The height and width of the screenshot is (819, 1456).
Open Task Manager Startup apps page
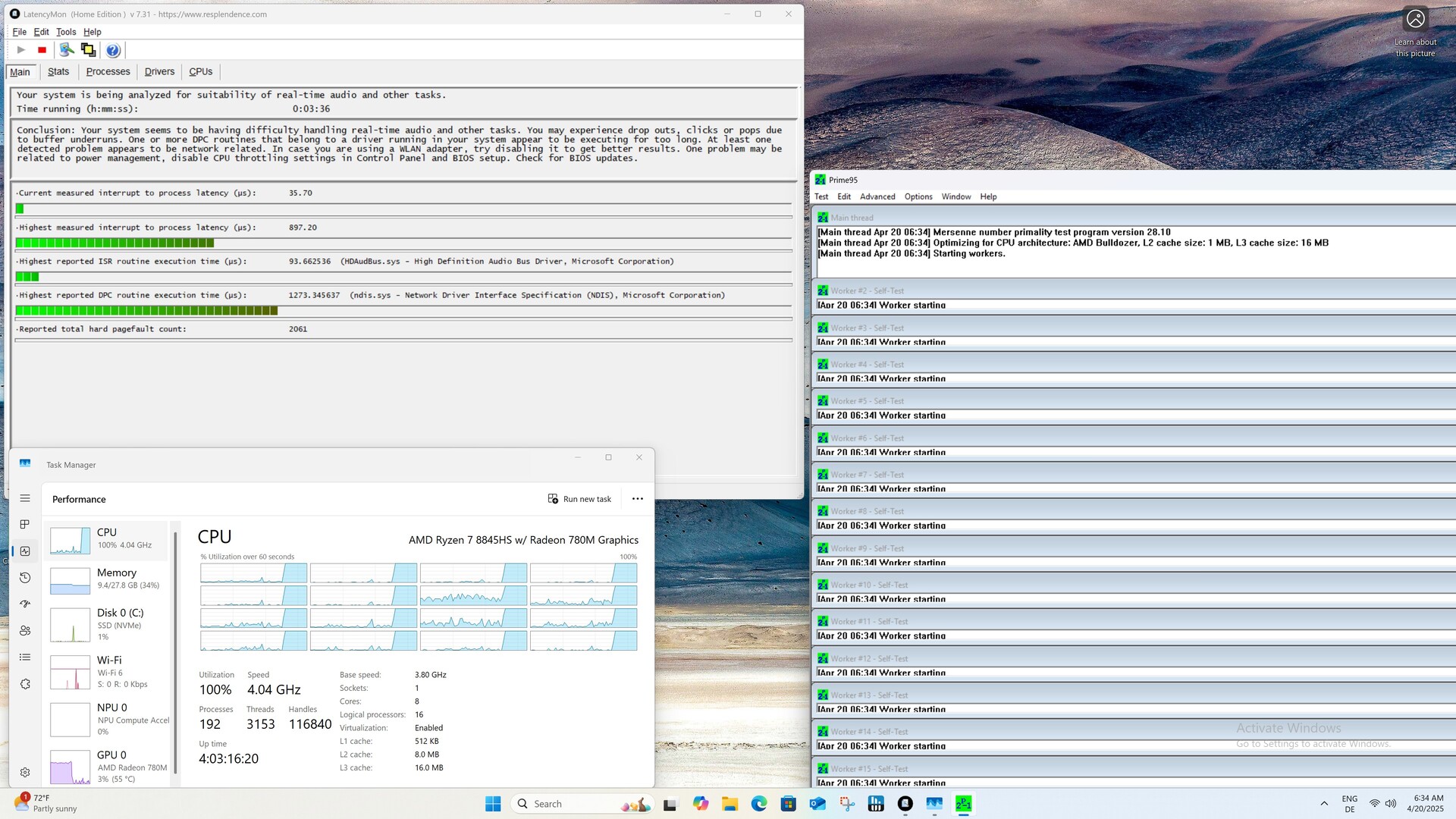coord(25,604)
